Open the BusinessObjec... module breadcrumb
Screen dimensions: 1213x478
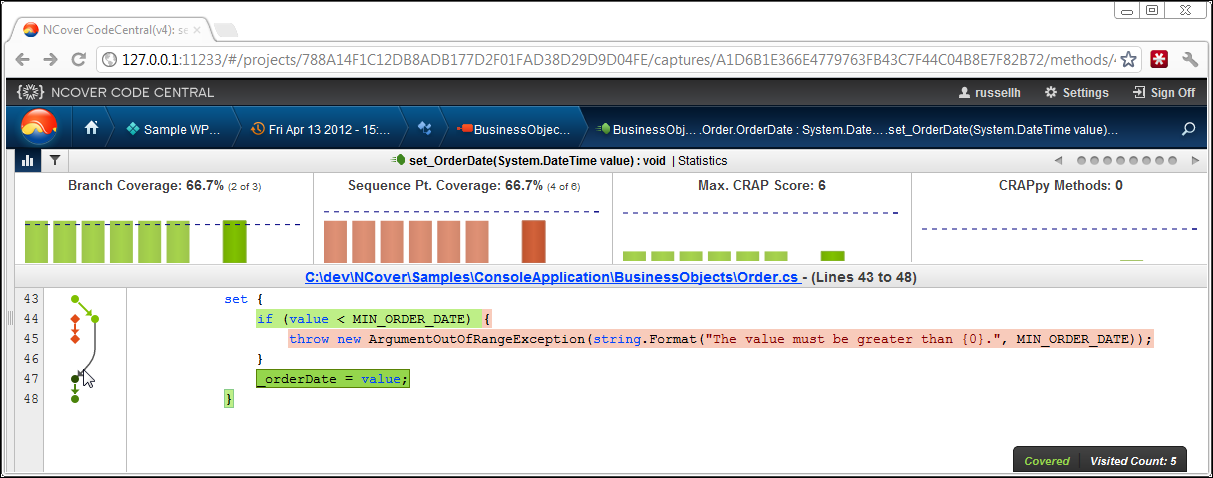(514, 129)
